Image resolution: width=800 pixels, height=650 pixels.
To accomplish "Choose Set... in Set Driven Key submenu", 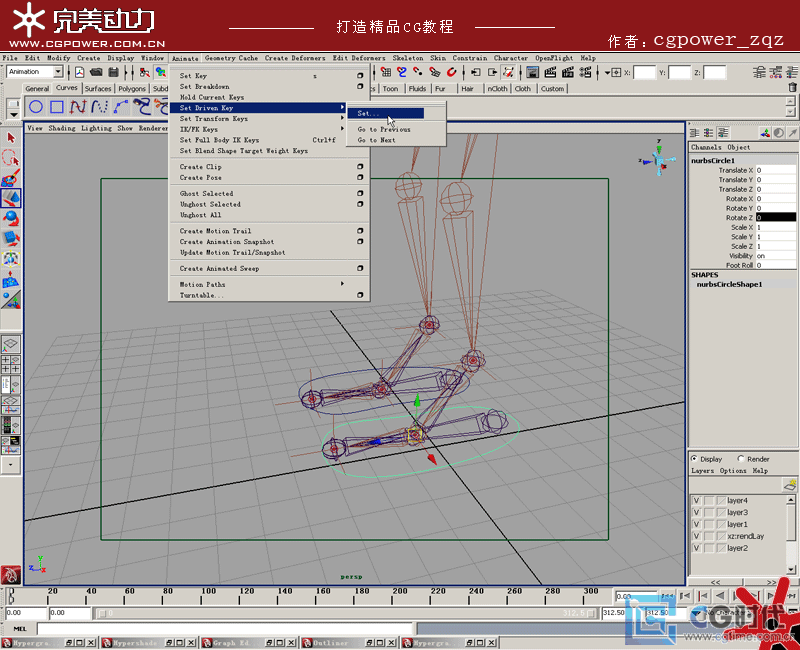I will tap(385, 113).
